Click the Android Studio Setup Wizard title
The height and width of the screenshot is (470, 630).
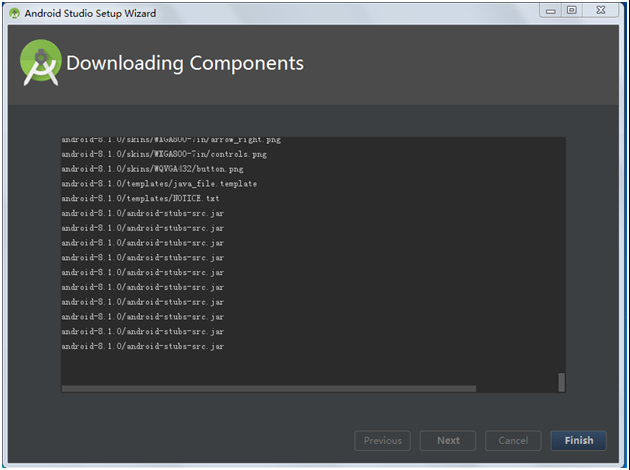click(x=90, y=14)
